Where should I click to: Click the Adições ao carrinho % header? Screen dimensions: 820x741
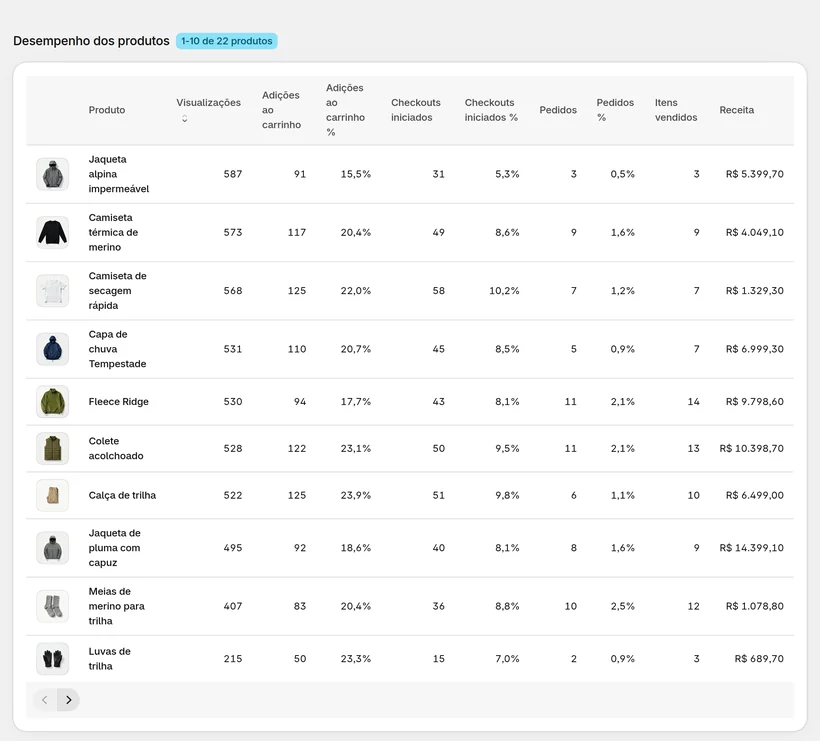pyautogui.click(x=345, y=110)
